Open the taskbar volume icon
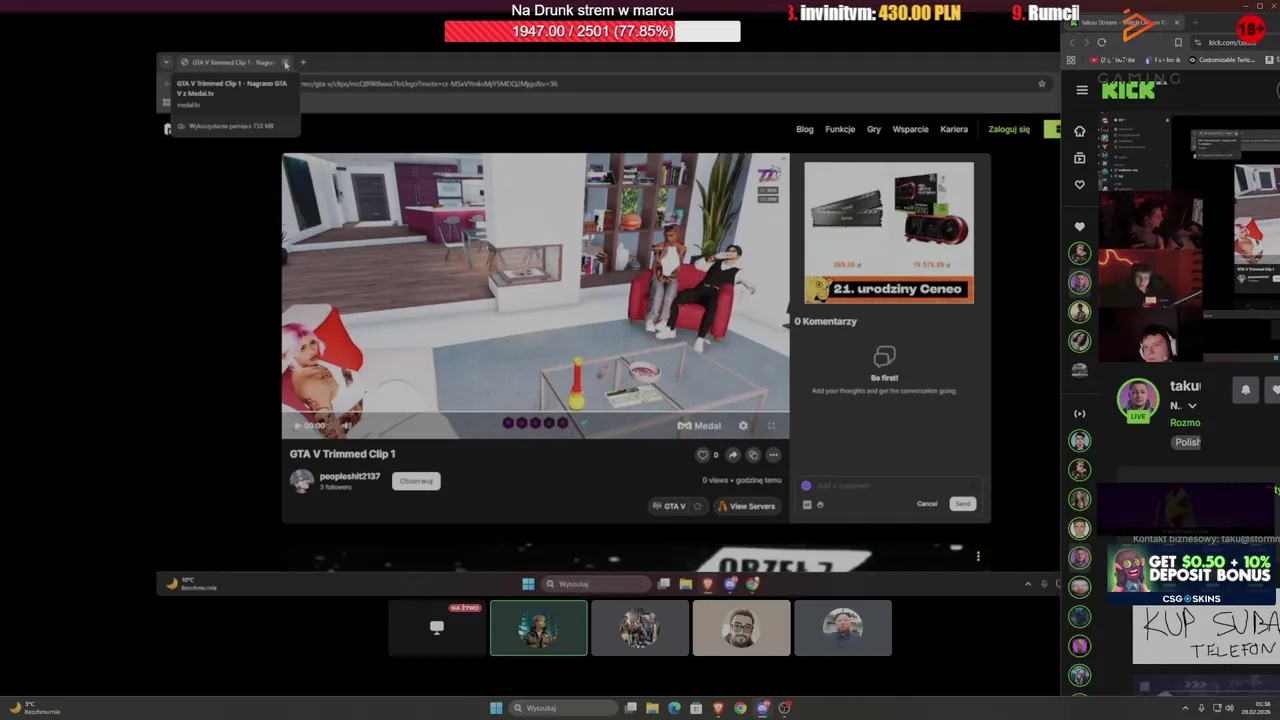The height and width of the screenshot is (720, 1280). point(1229,708)
